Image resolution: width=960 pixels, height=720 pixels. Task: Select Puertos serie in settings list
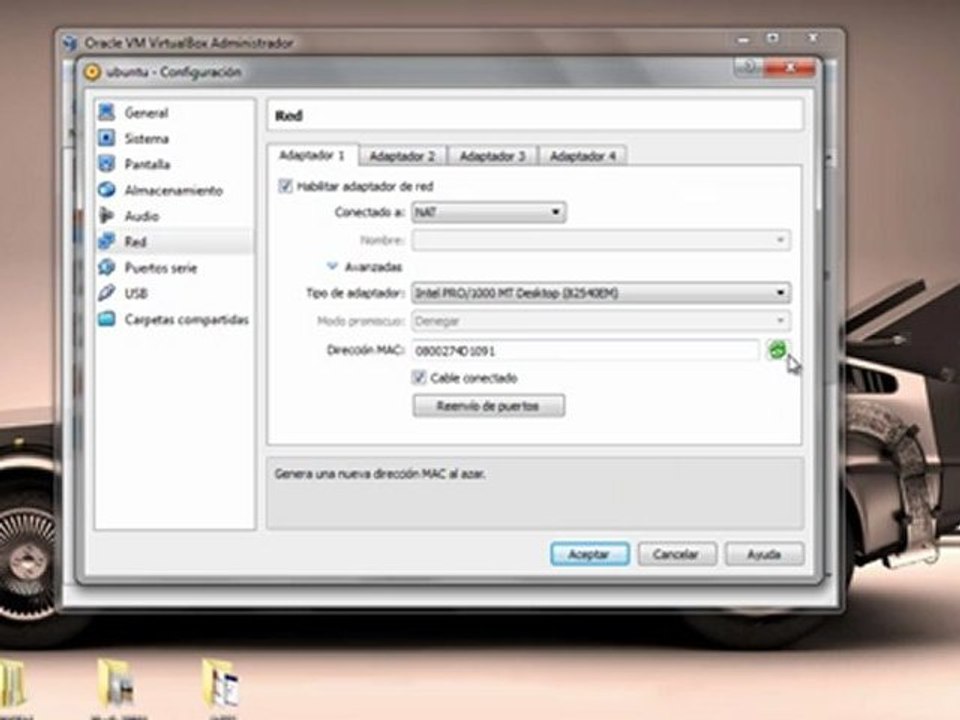coord(174,268)
